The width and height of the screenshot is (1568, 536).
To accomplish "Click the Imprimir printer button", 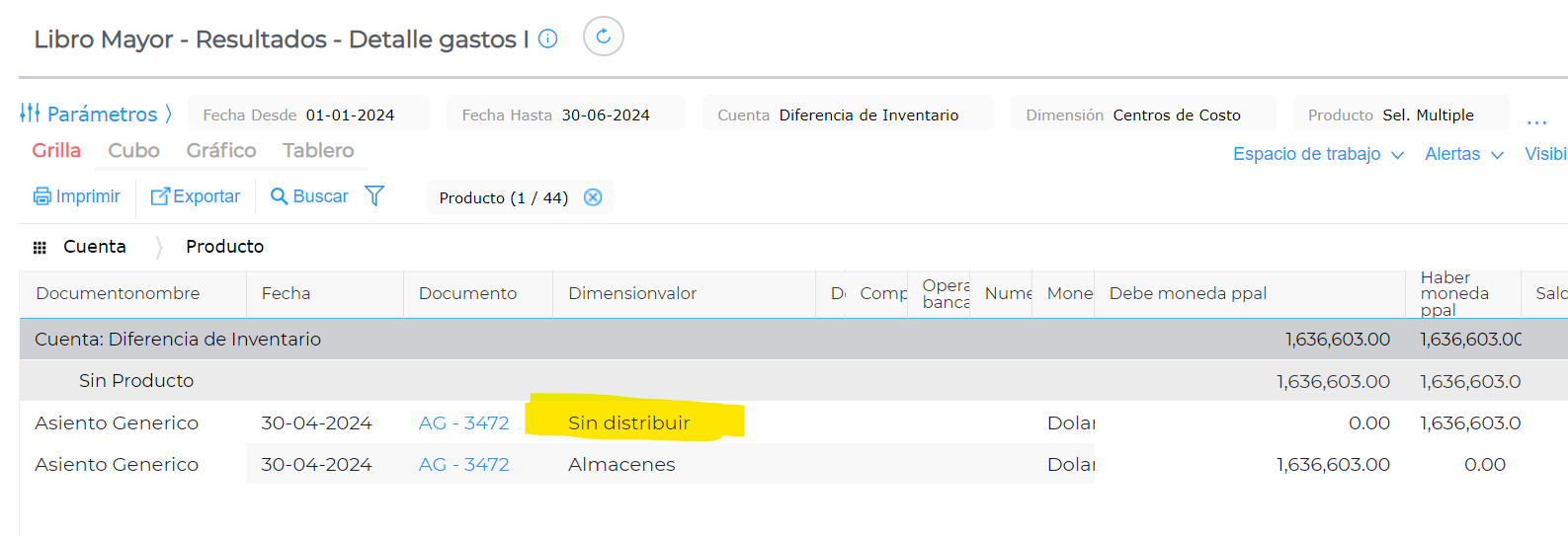I will tap(77, 196).
